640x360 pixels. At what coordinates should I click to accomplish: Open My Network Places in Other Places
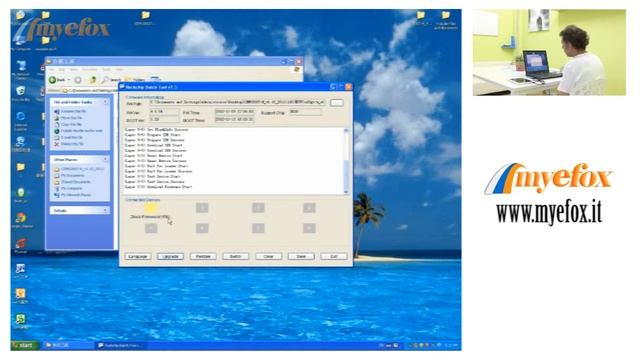pos(73,195)
